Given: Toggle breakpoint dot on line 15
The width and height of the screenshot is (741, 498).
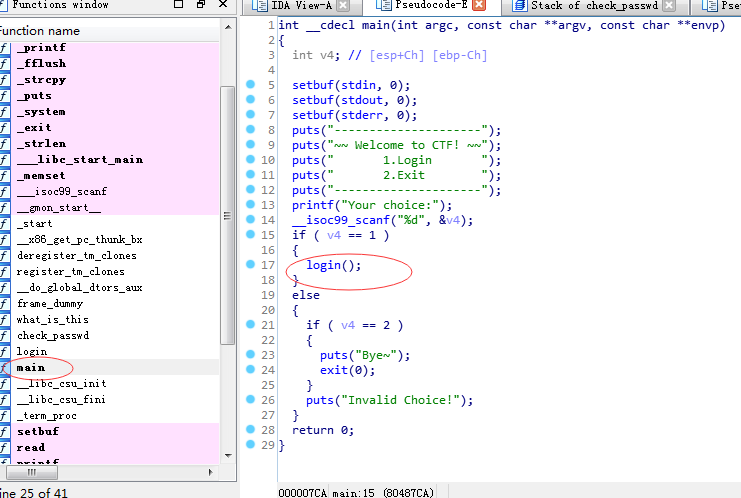Looking at the screenshot, I should tap(250, 234).
